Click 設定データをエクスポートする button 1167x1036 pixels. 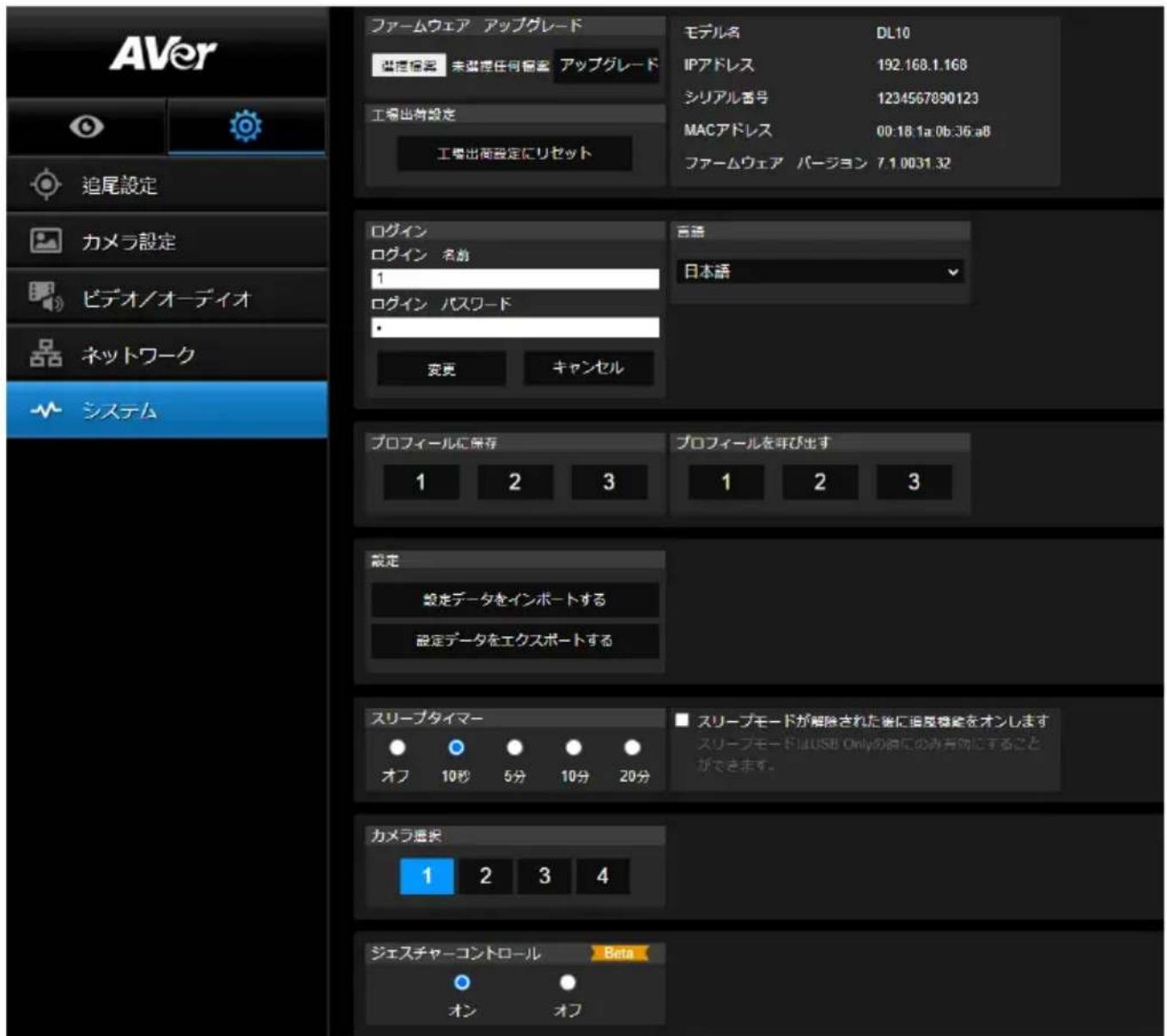tap(514, 640)
